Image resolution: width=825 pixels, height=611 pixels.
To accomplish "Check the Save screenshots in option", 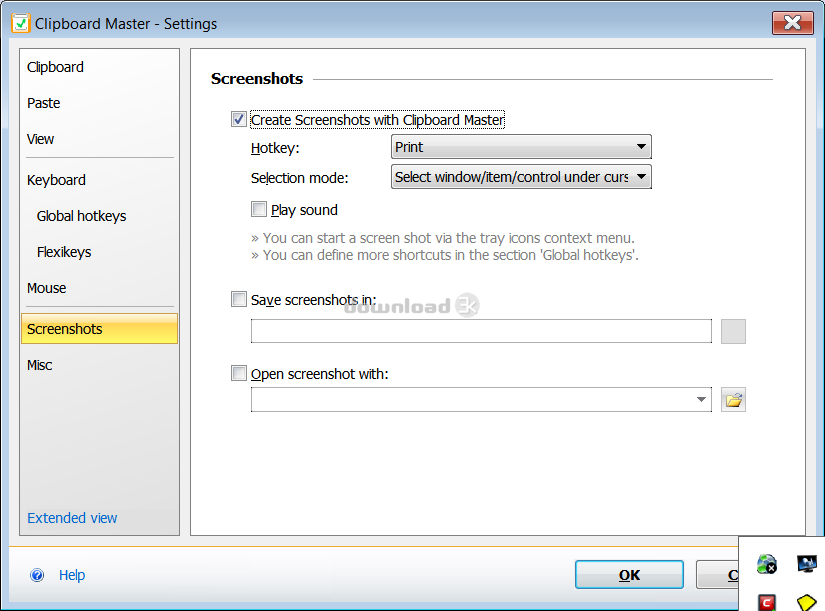I will point(239,299).
